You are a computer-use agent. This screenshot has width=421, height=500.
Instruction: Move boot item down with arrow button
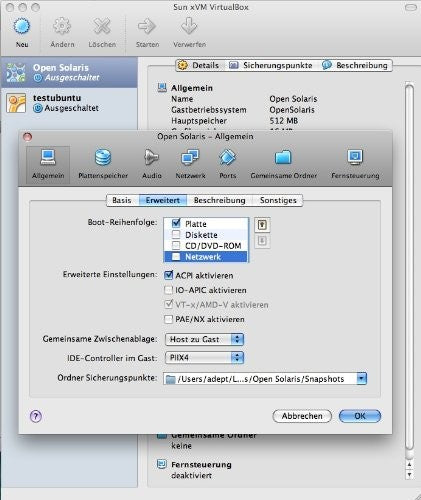262,241
